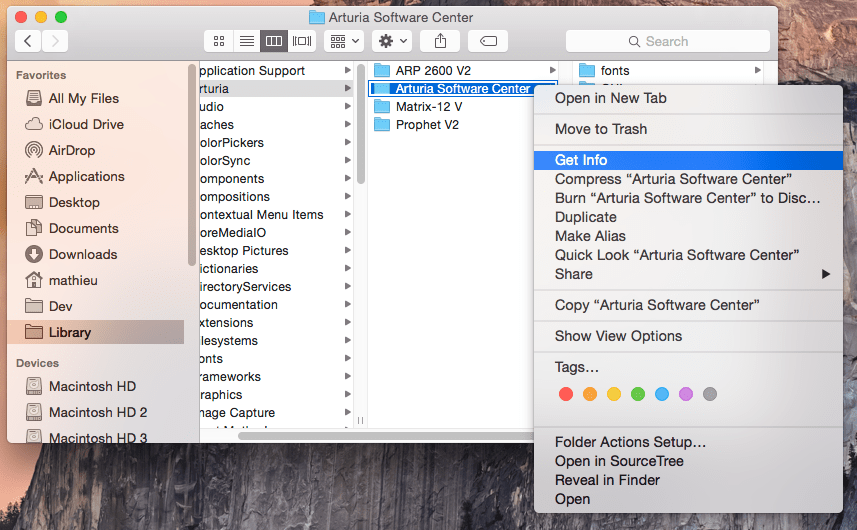Choose Copy "Arturia Software Center"

pyautogui.click(x=688, y=305)
